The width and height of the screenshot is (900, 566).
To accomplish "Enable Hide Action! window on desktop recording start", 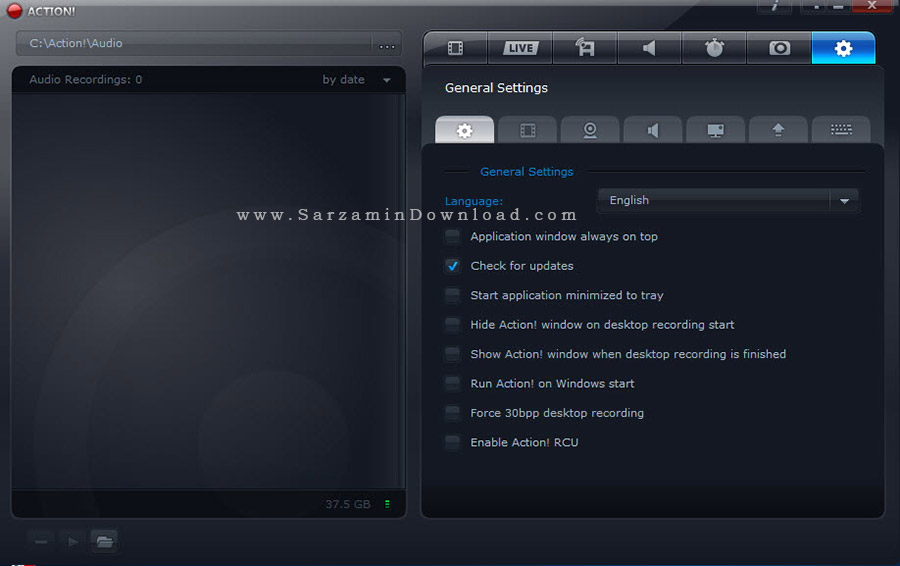I will point(452,325).
